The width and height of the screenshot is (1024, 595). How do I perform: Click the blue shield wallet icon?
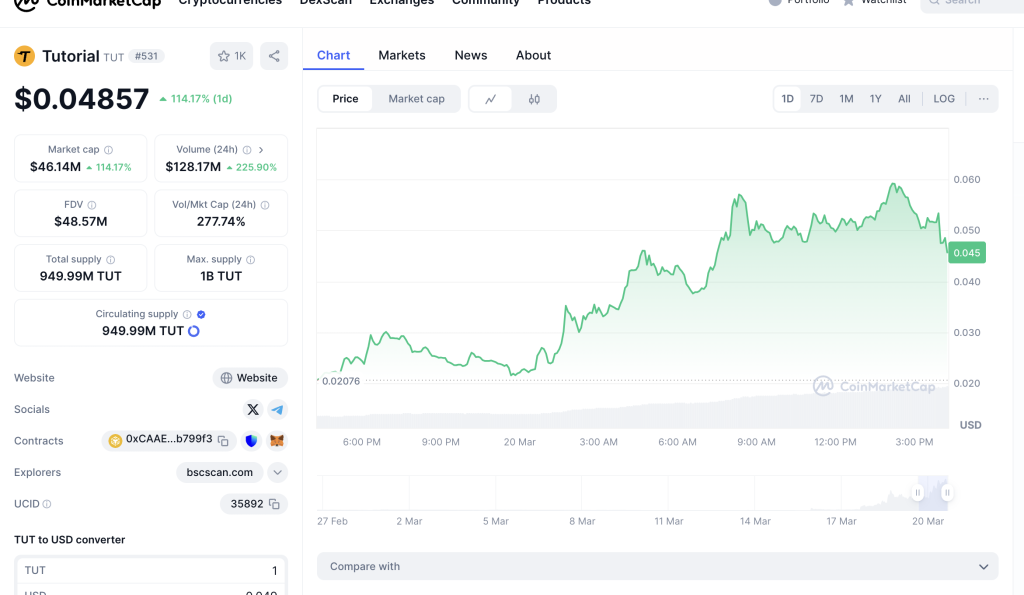(x=251, y=441)
